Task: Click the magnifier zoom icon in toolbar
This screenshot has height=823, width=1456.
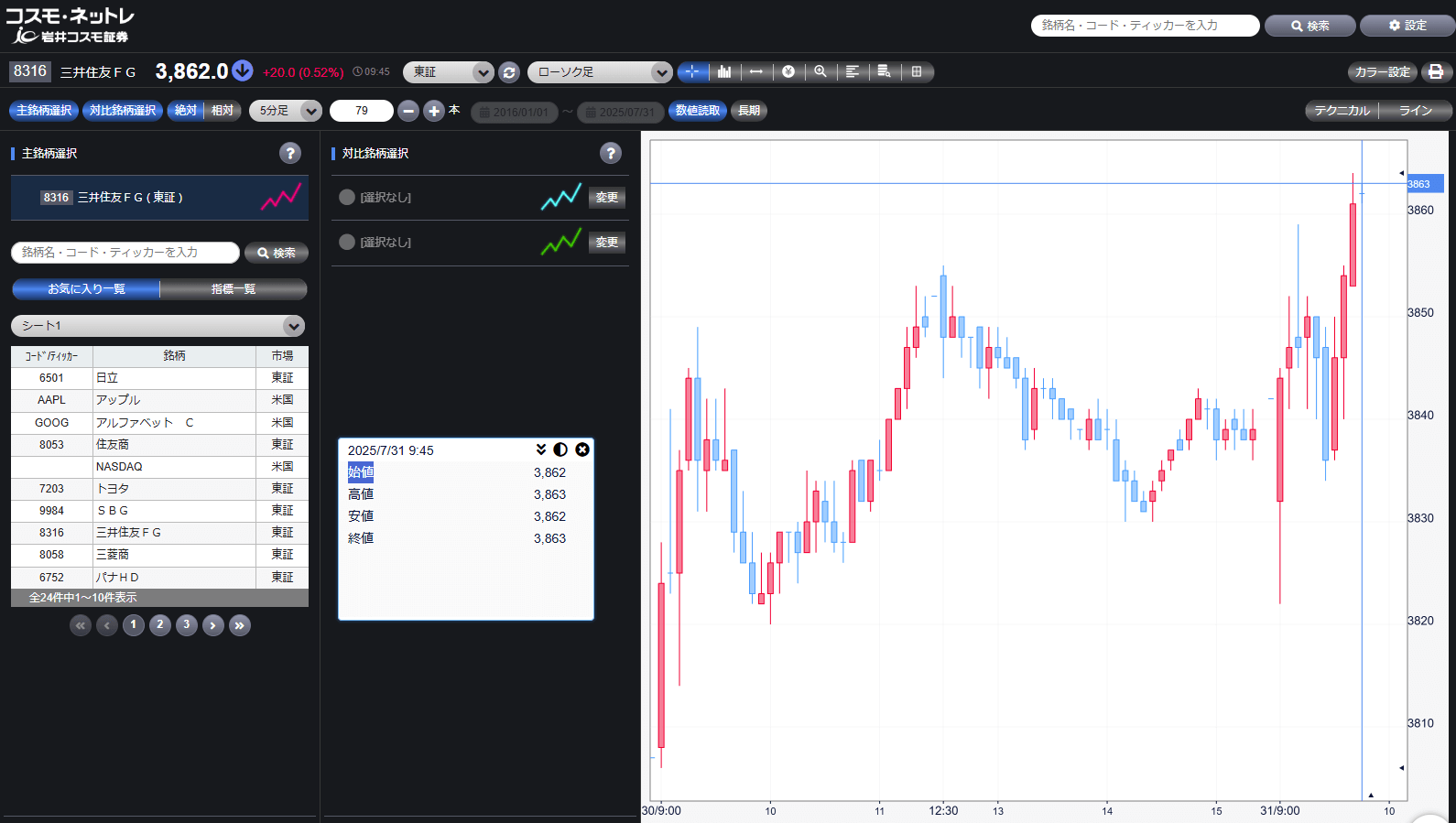Action: point(820,71)
